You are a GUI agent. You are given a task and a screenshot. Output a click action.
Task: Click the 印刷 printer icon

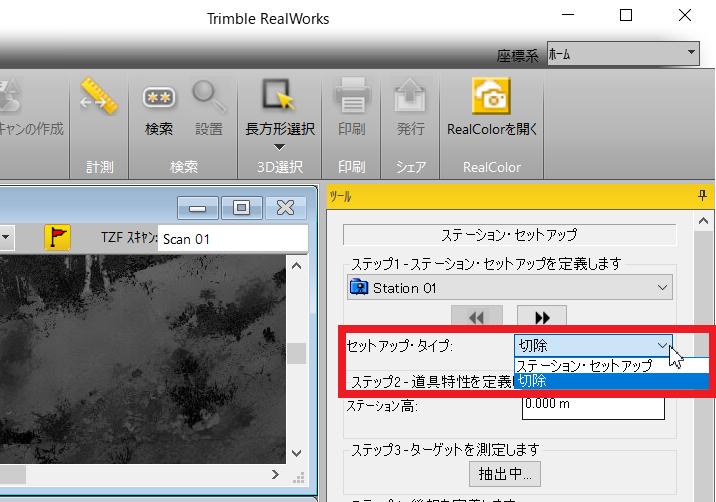pyautogui.click(x=352, y=96)
